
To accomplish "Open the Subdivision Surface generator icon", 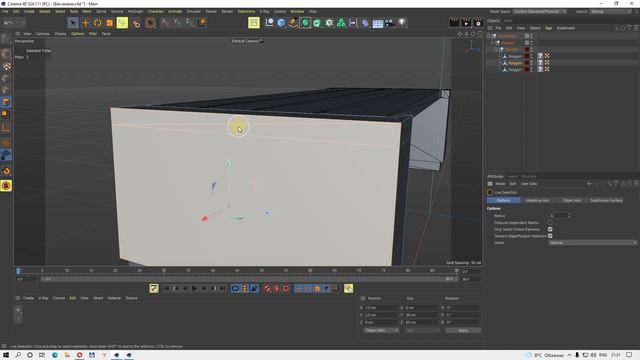I will point(305,23).
